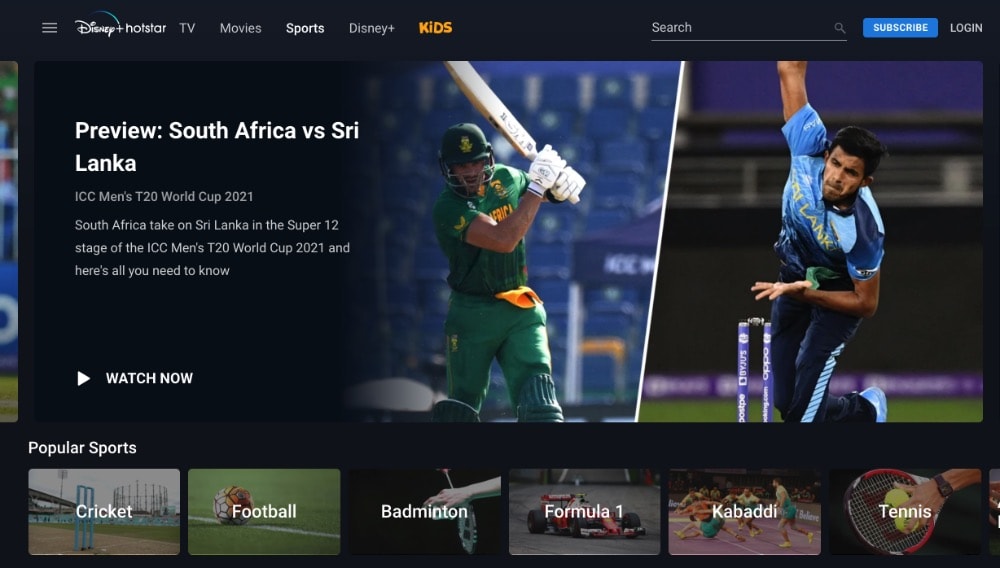
Task: Open the Tennis sport tile
Action: (x=905, y=512)
